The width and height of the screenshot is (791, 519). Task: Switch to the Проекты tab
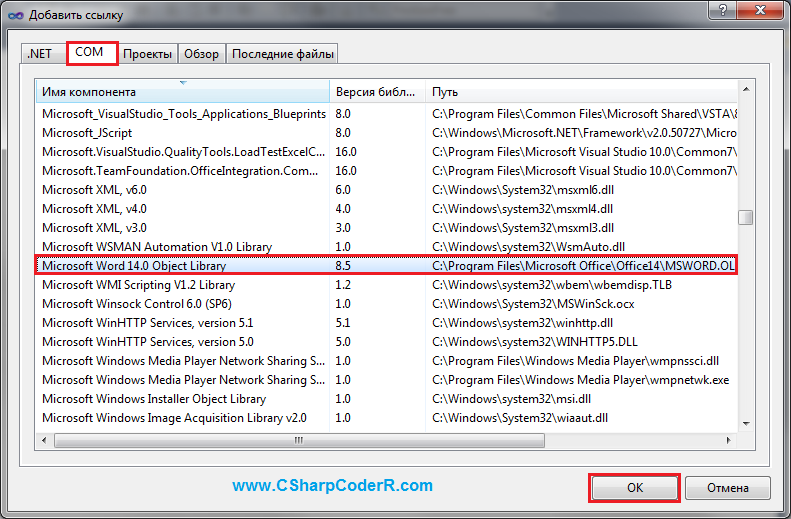pos(147,54)
